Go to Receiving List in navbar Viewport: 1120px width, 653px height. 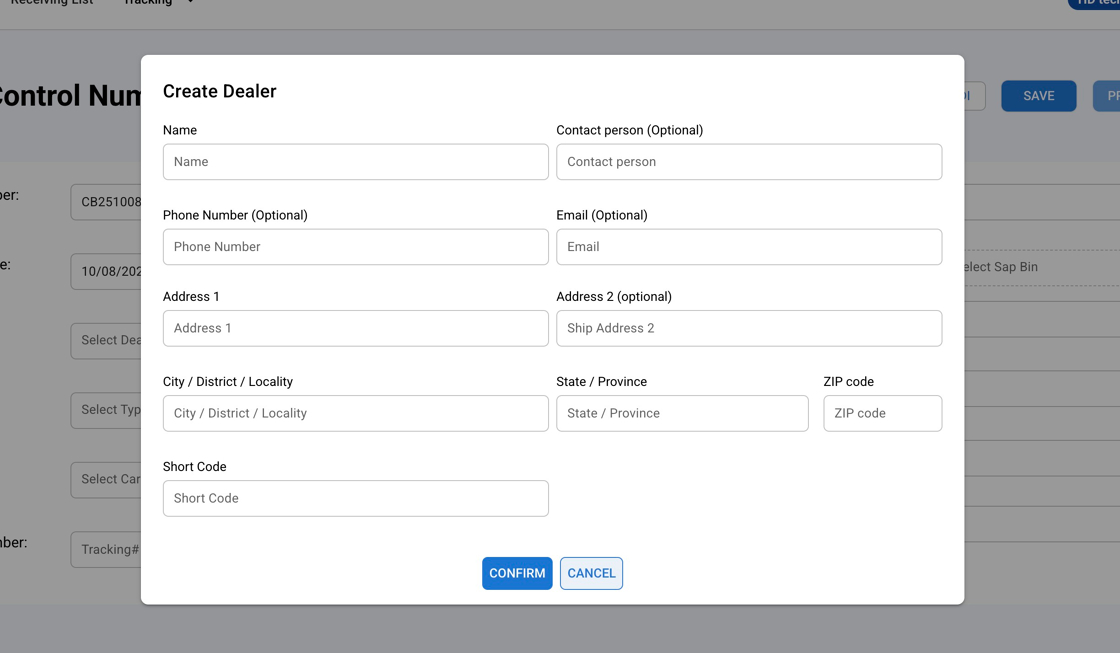tap(52, 4)
